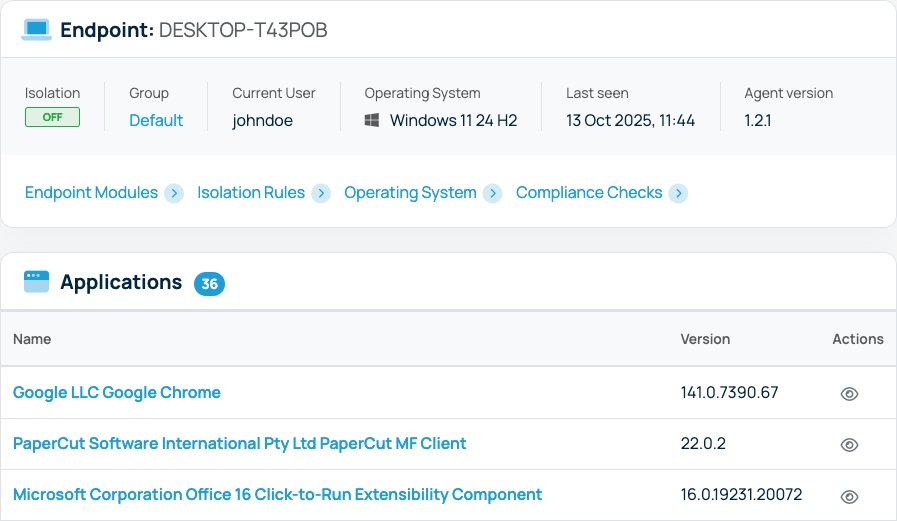
Task: Expand Endpoint Modules chevron arrow
Action: [174, 193]
